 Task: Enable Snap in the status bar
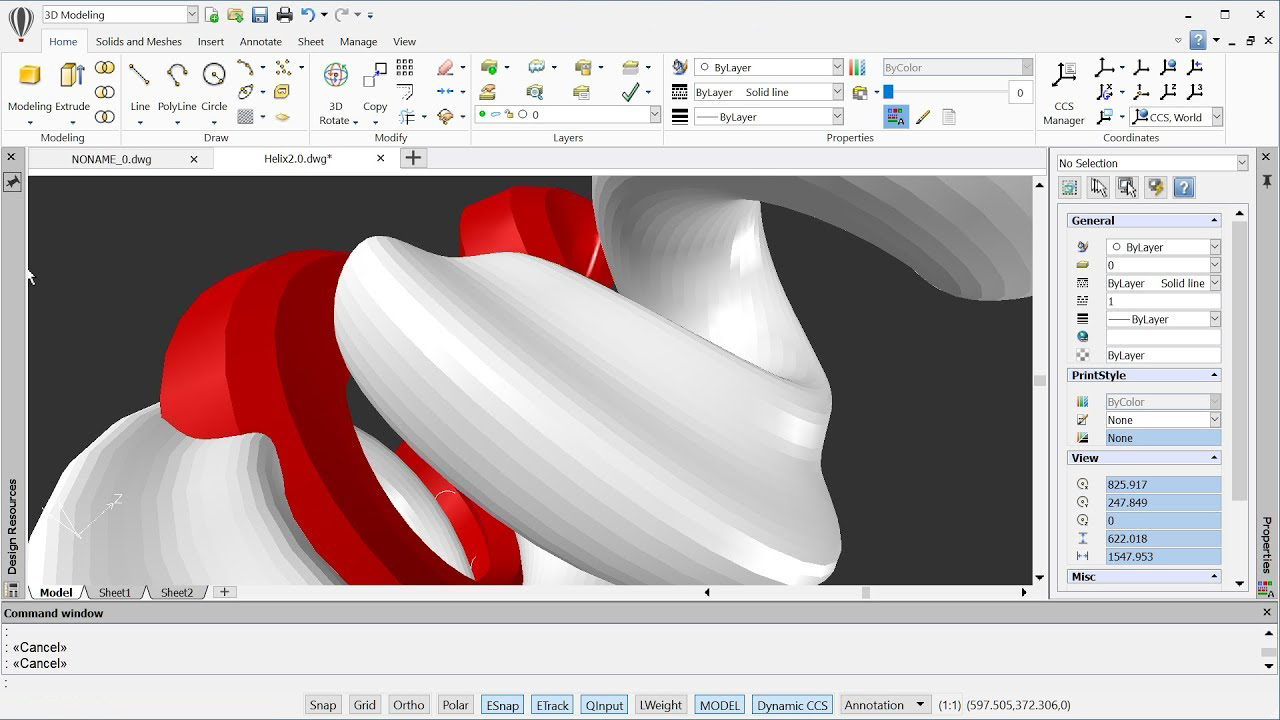pyautogui.click(x=322, y=704)
